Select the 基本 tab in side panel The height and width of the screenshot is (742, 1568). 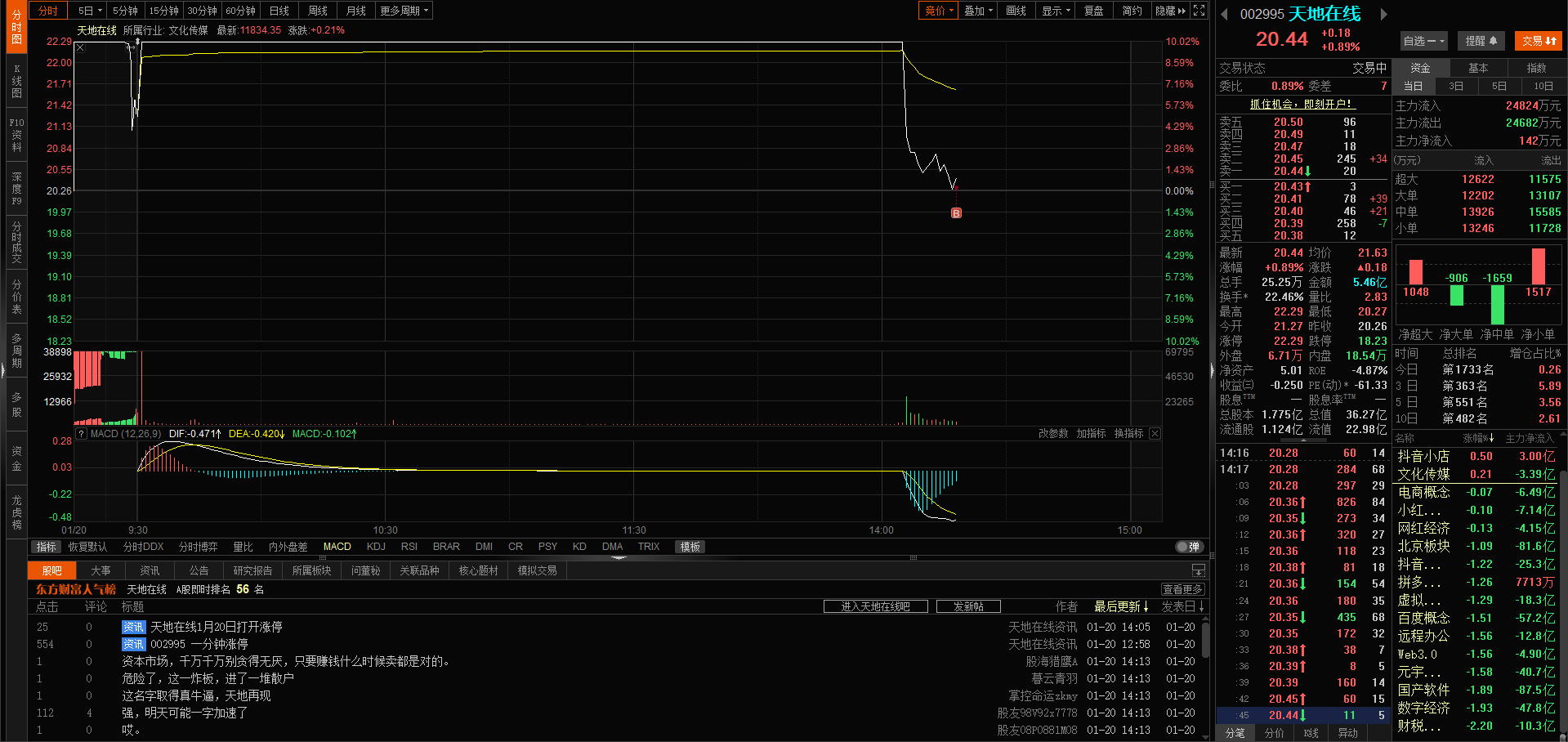coord(1478,68)
